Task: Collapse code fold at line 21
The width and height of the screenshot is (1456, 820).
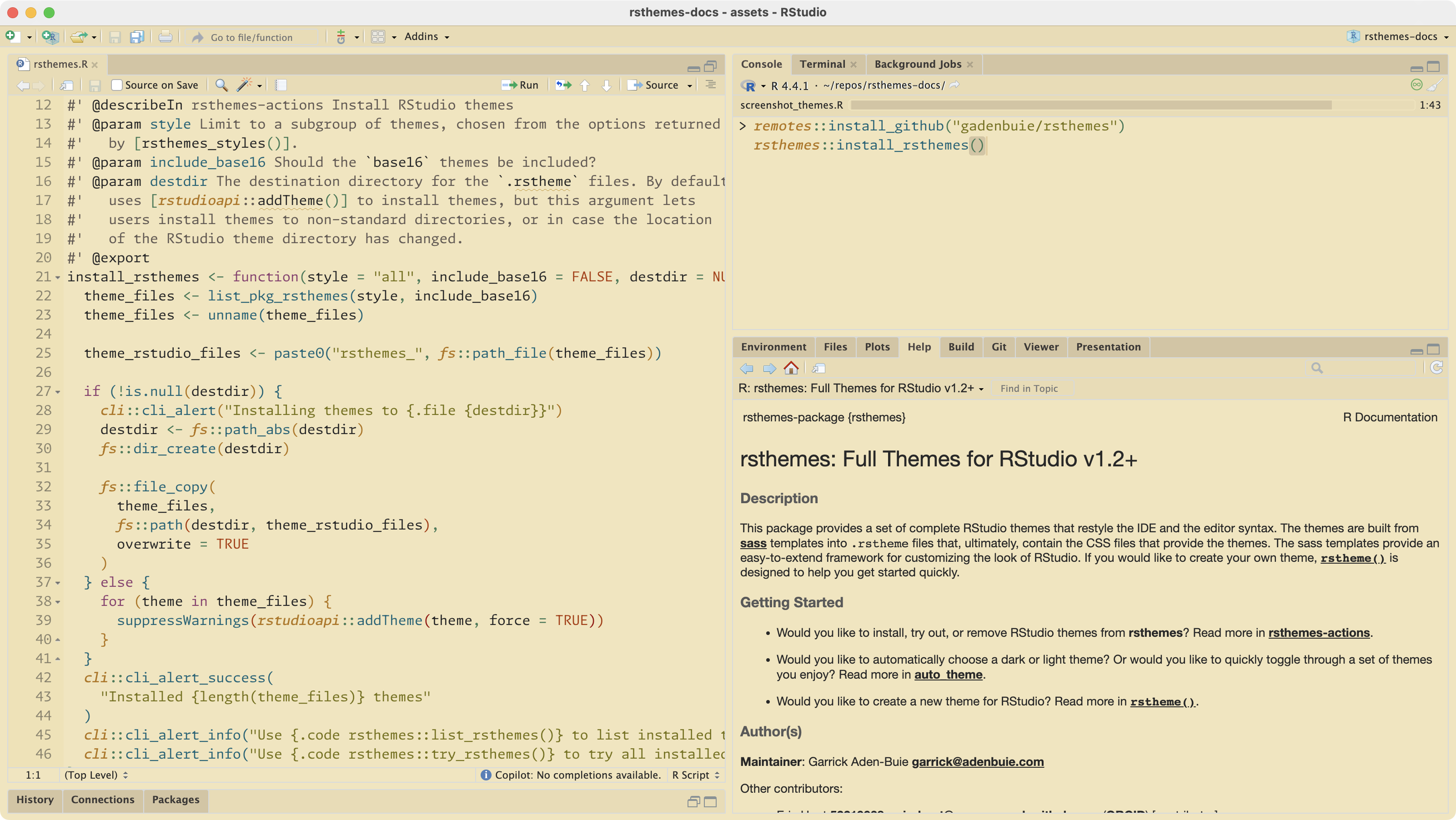Action: pyautogui.click(x=58, y=277)
